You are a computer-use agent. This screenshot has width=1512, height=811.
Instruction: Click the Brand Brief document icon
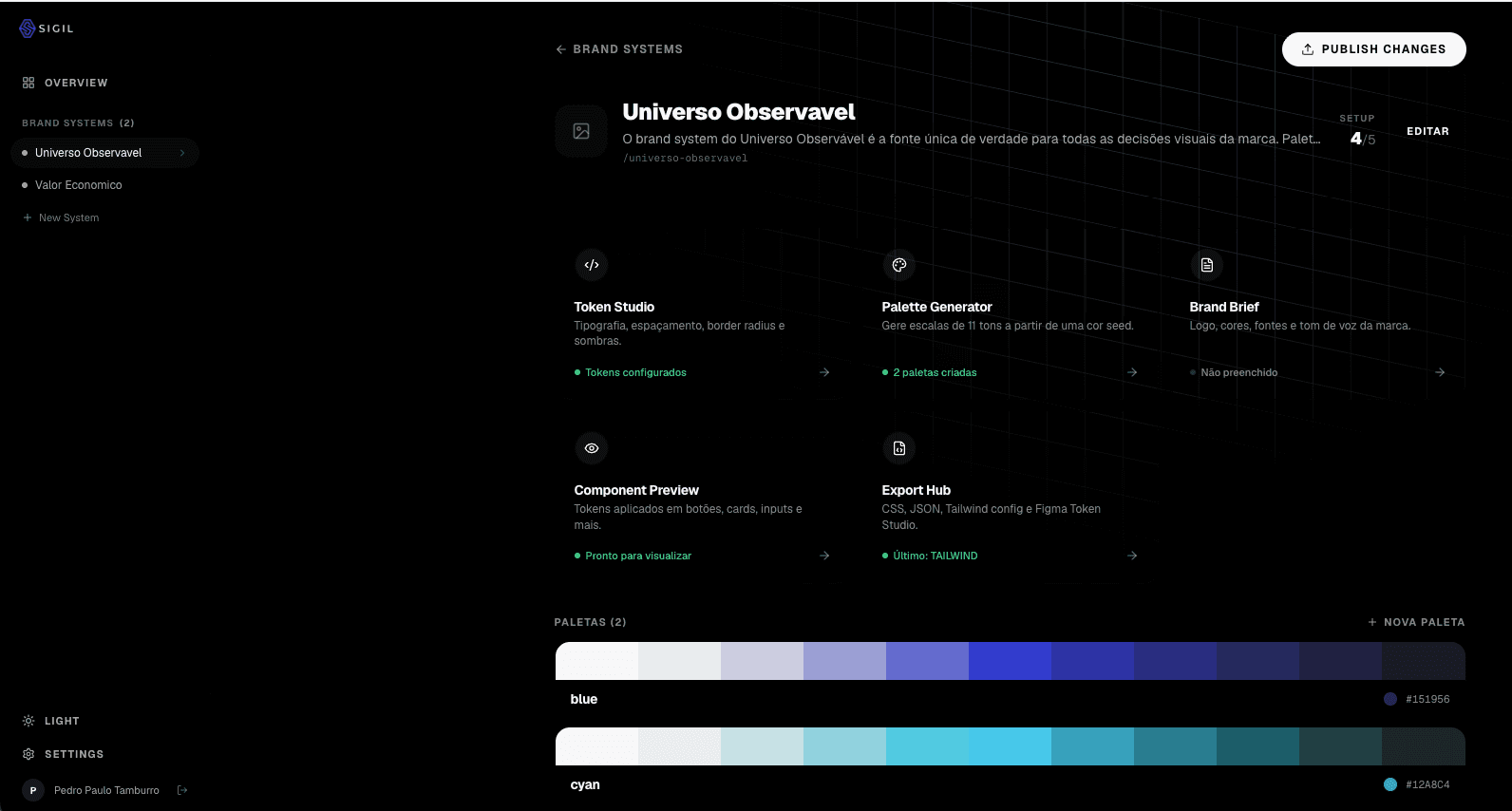pos(1207,265)
